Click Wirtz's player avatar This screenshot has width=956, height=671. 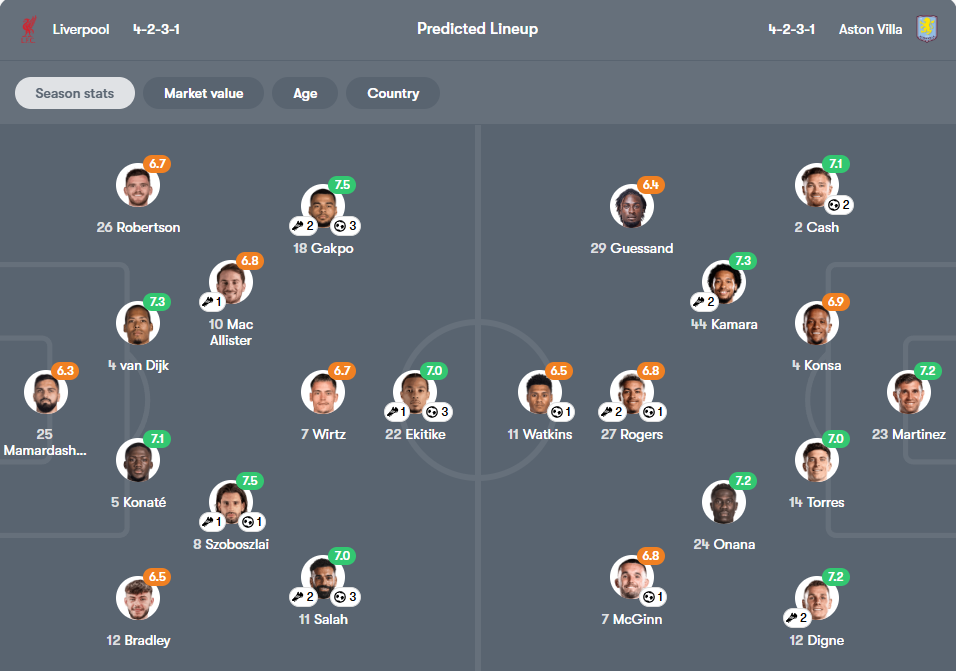click(322, 393)
